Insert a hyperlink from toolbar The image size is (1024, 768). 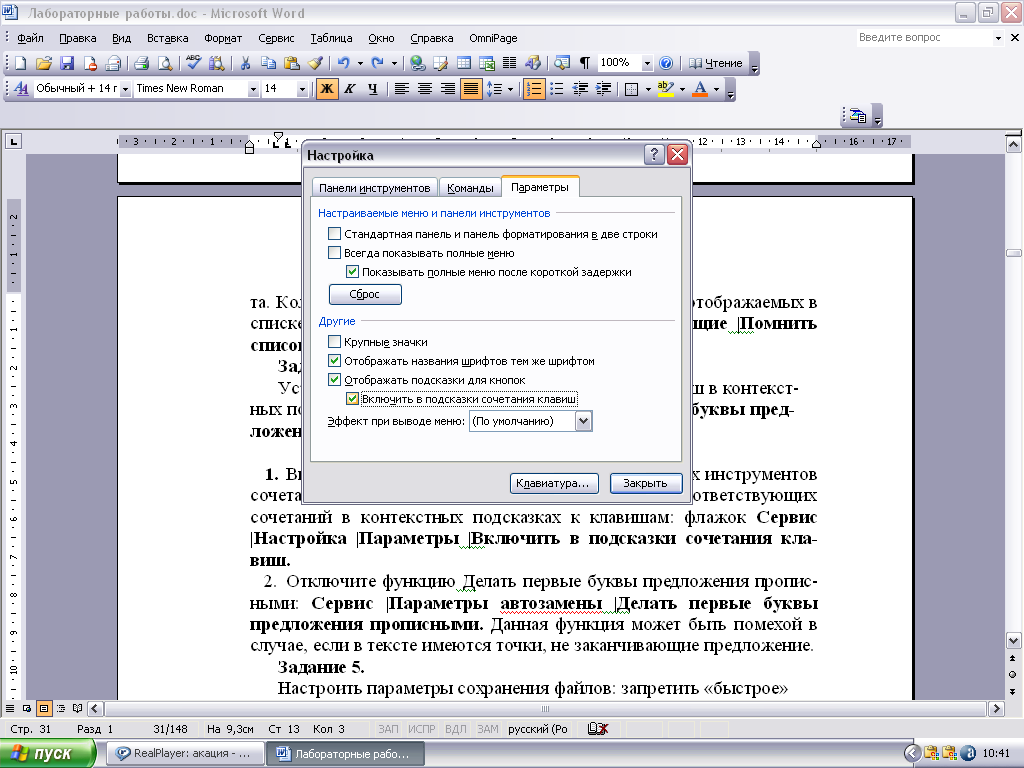pyautogui.click(x=417, y=63)
